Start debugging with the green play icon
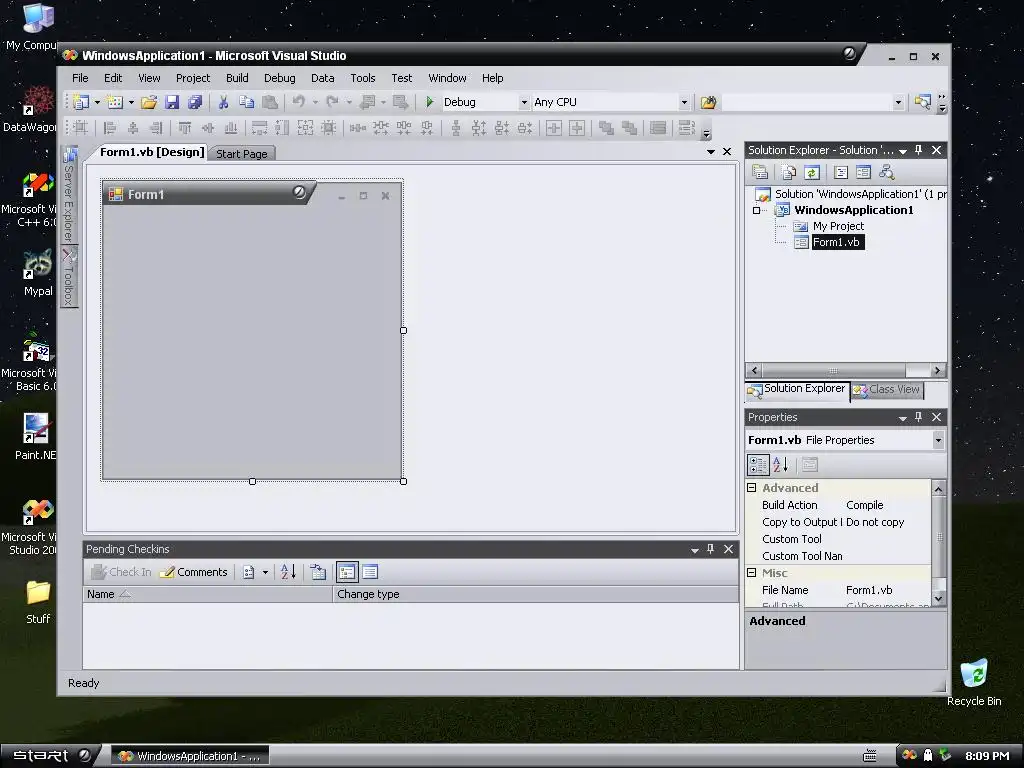This screenshot has width=1024, height=768. (x=430, y=102)
